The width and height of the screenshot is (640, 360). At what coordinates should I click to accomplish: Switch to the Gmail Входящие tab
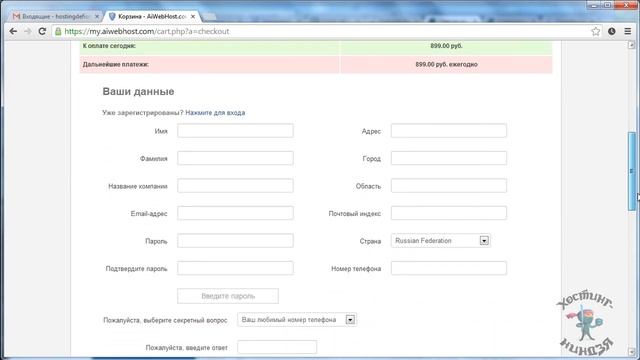[55, 16]
